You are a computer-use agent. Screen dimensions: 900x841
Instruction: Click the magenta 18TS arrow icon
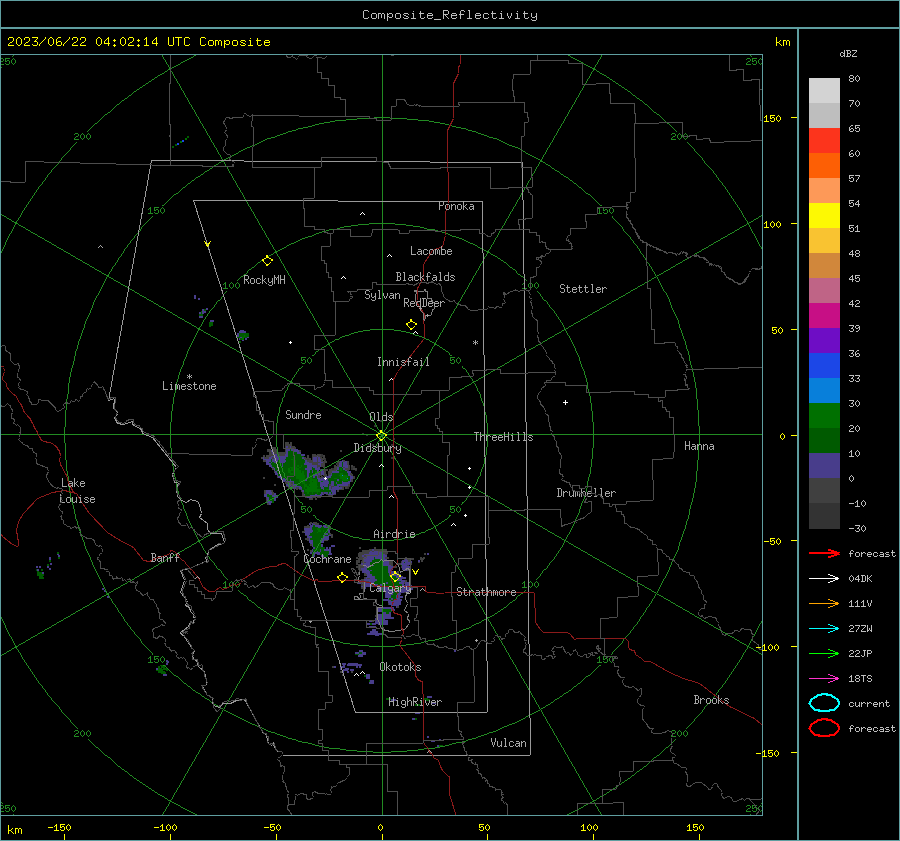(x=824, y=679)
